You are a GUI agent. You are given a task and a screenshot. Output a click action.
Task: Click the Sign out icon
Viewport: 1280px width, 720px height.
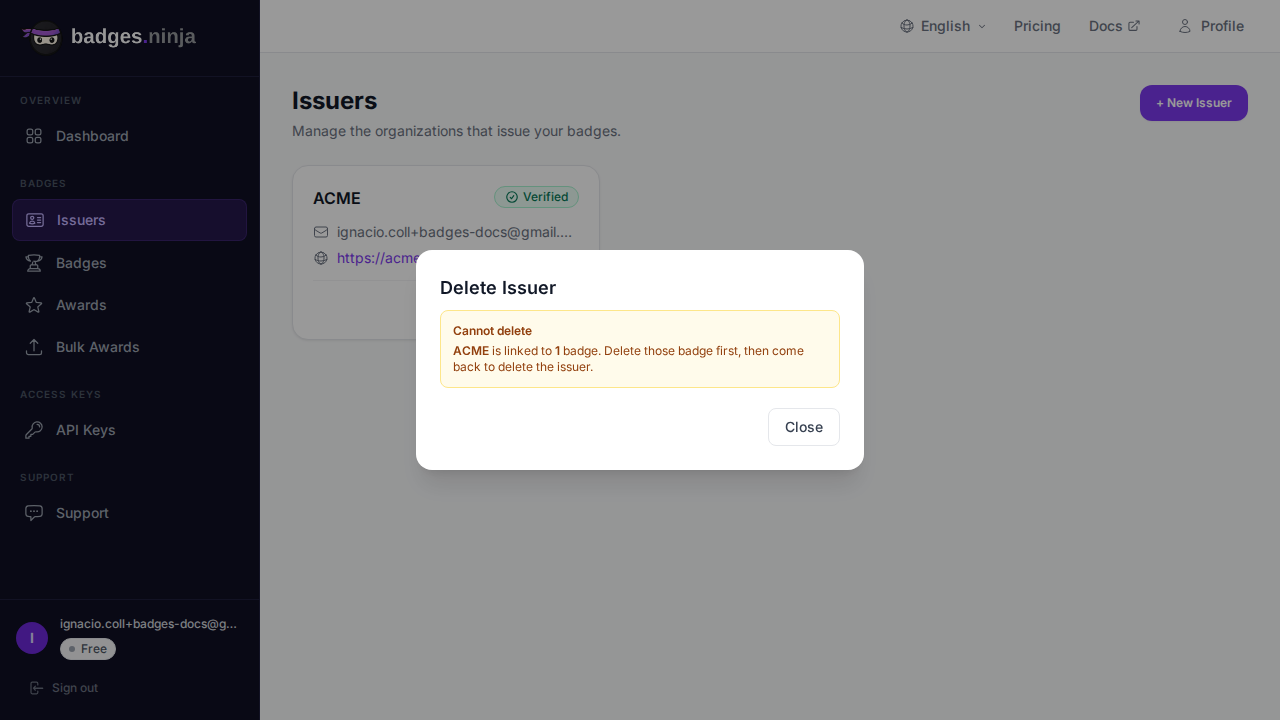pyautogui.click(x=37, y=688)
